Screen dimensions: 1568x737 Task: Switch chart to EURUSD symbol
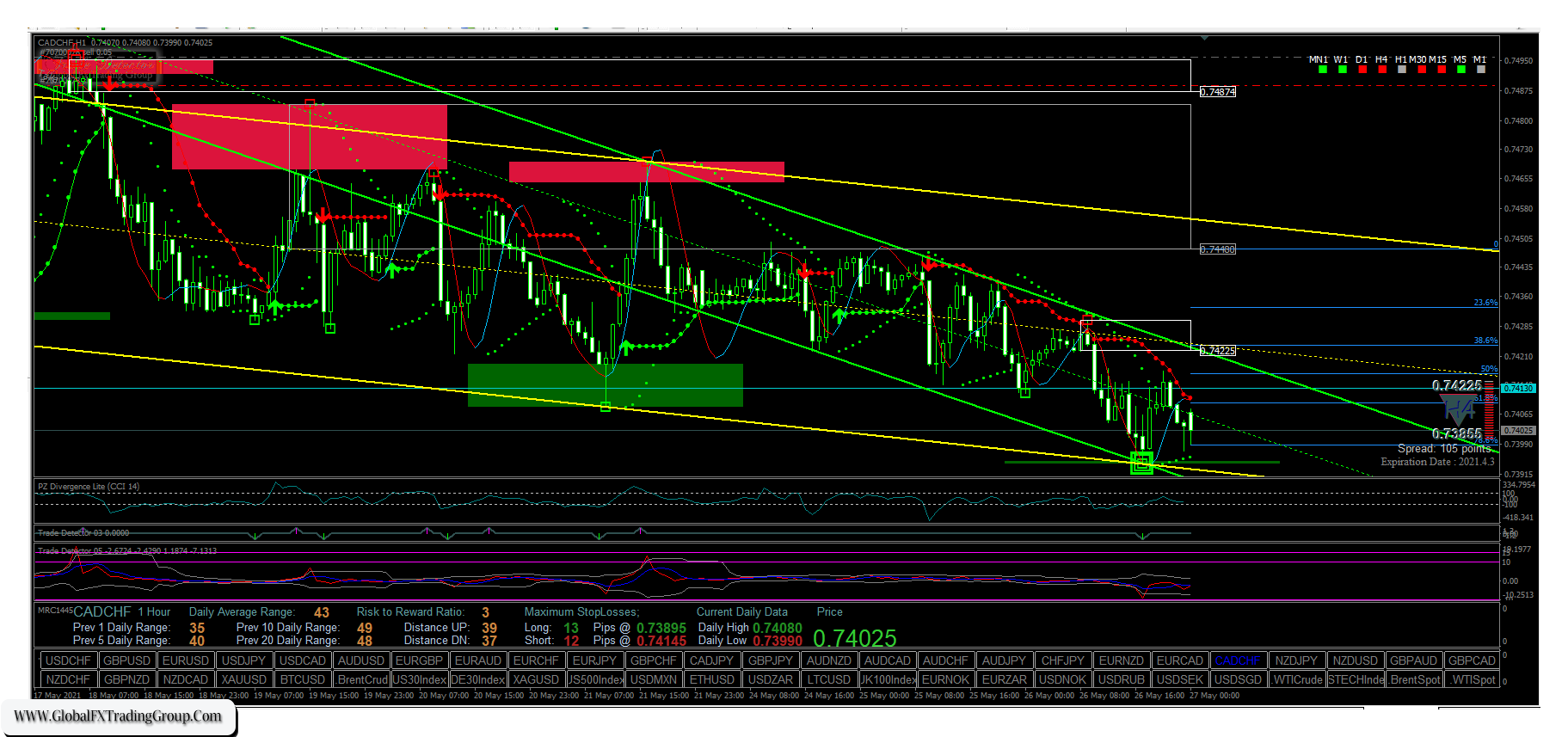pos(186,660)
